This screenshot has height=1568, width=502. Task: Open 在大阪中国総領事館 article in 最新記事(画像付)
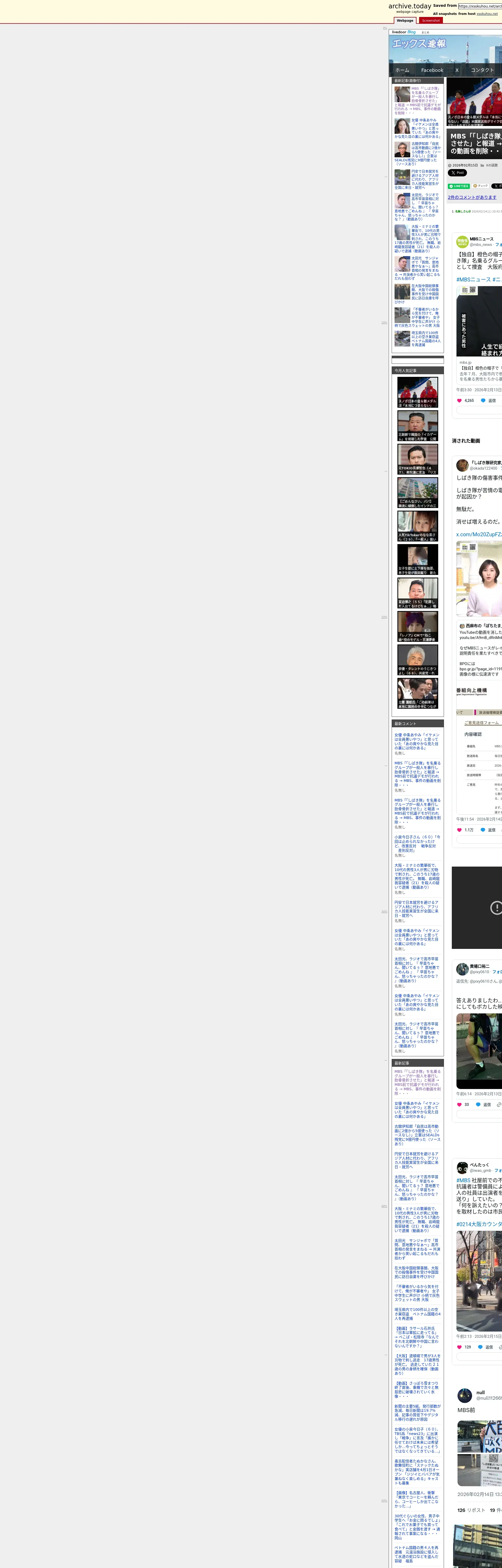click(417, 293)
